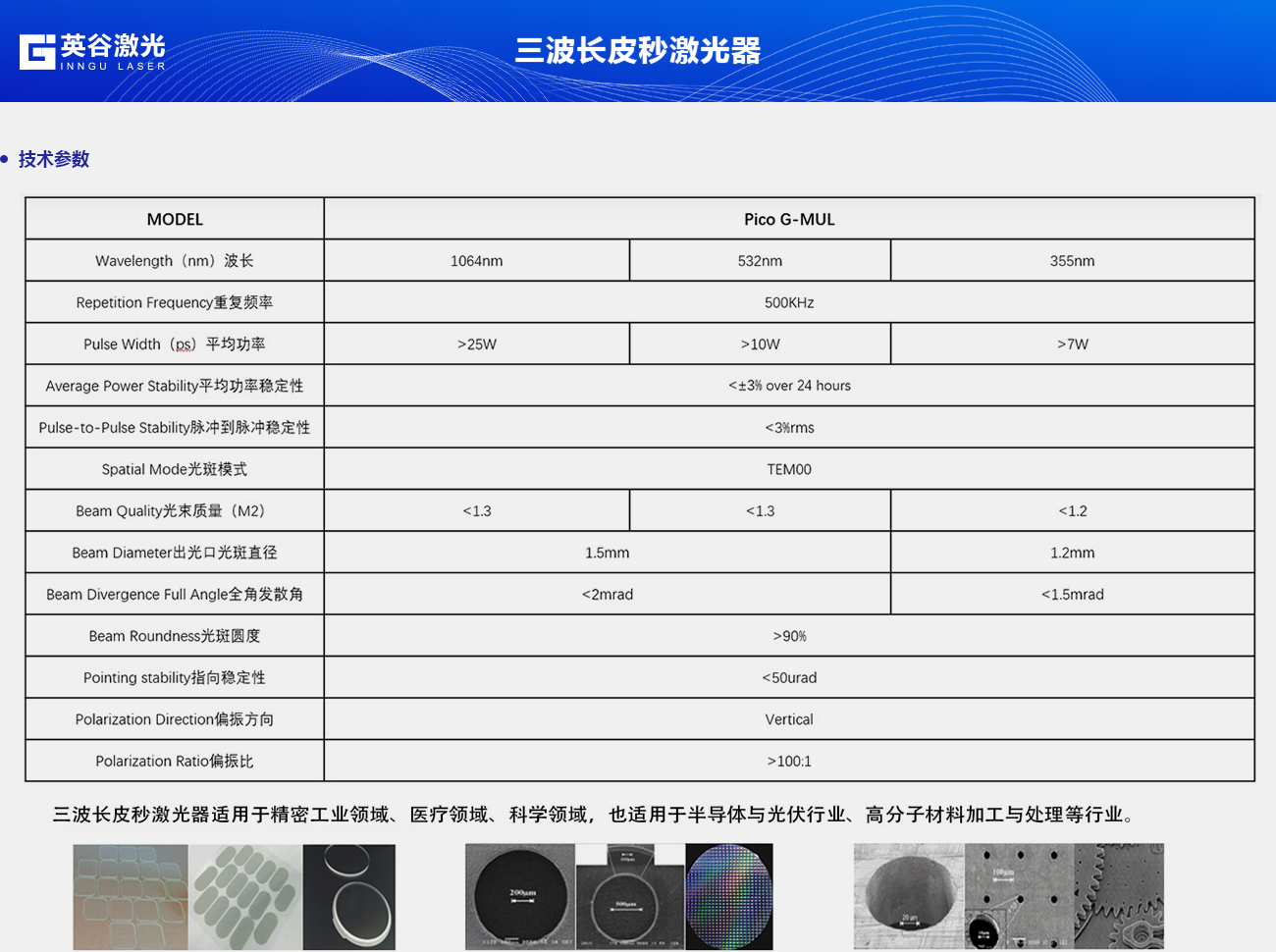Open the pill-shaped pads sample image
Viewport: 1276px width, 952px height.
tap(245, 896)
